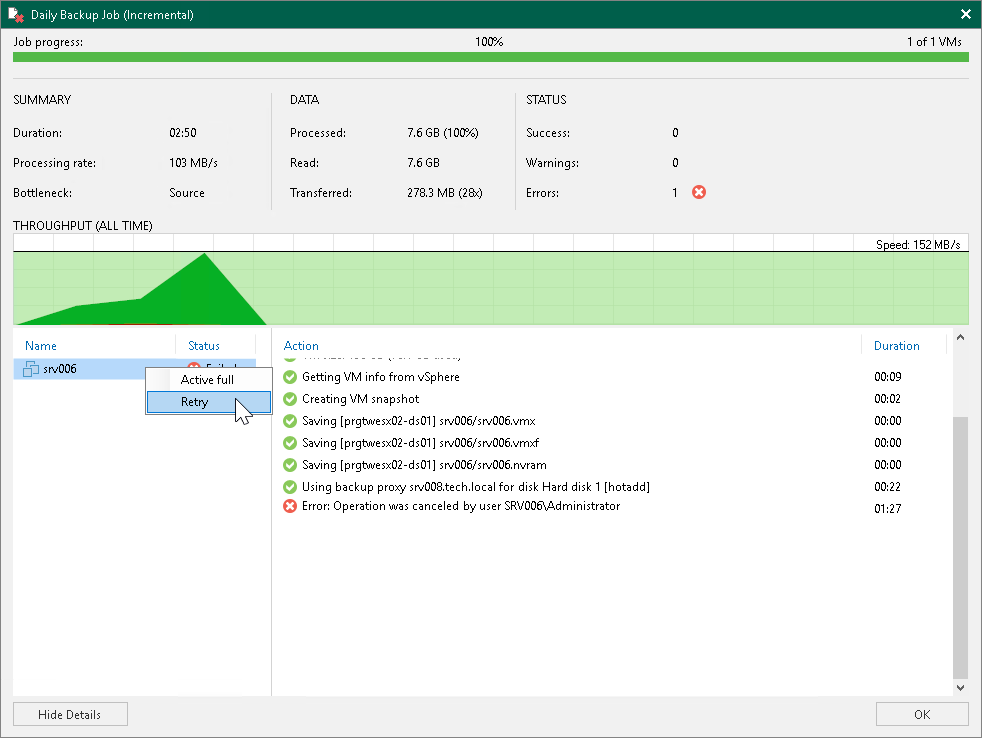Click the job progress bar showing 100%
The width and height of the screenshot is (982, 738).
pos(490,57)
